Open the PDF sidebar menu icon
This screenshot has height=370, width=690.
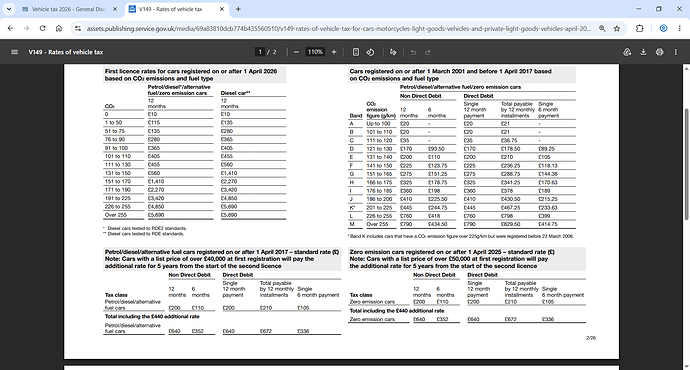point(15,52)
